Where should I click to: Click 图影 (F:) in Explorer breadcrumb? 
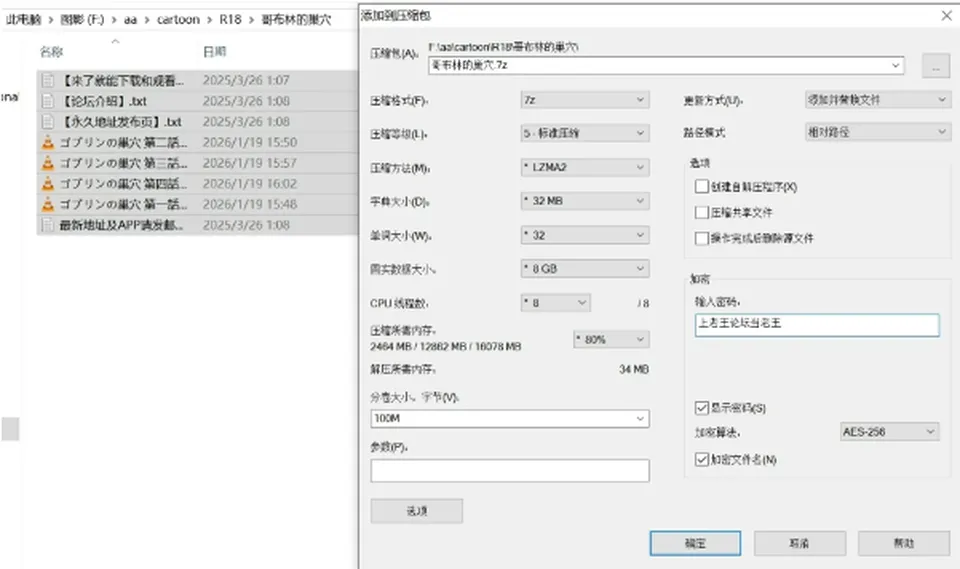point(82,20)
